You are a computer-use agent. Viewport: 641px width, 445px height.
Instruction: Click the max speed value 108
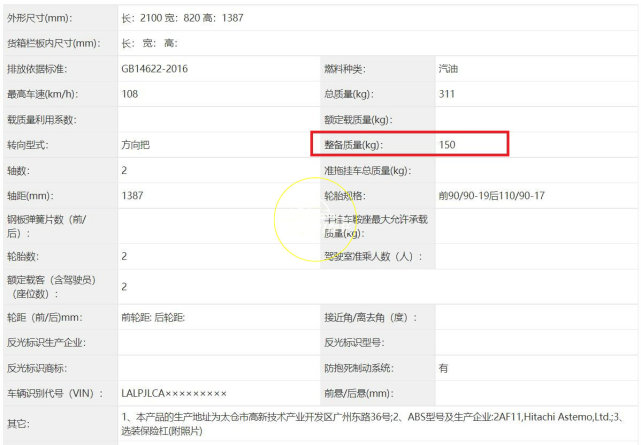(x=130, y=94)
